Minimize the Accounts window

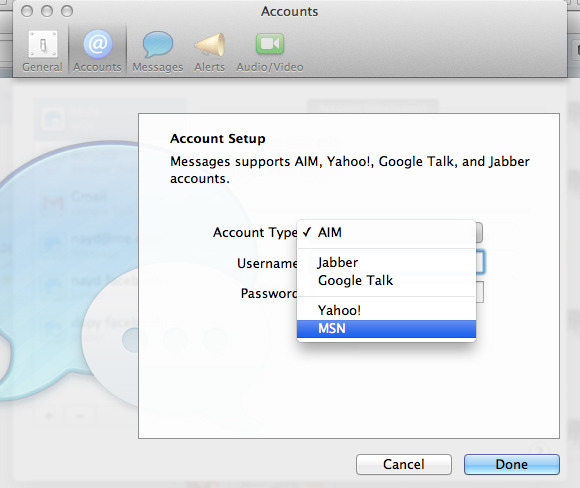(x=47, y=11)
